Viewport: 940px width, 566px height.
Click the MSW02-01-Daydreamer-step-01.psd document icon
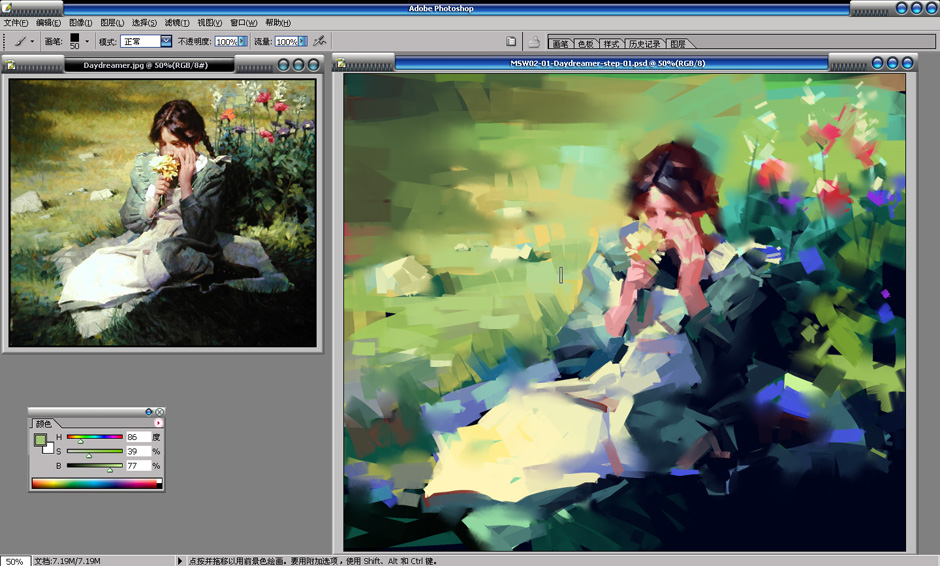point(341,63)
